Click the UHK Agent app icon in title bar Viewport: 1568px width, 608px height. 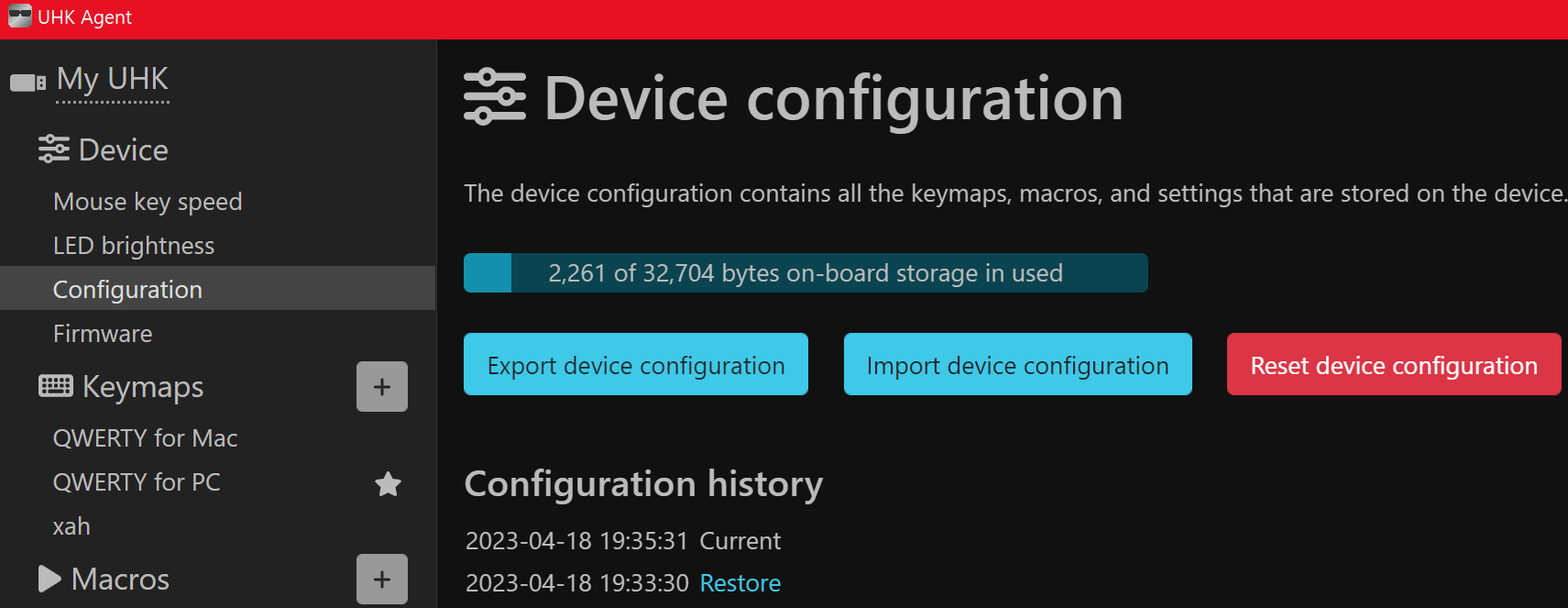pyautogui.click(x=19, y=17)
